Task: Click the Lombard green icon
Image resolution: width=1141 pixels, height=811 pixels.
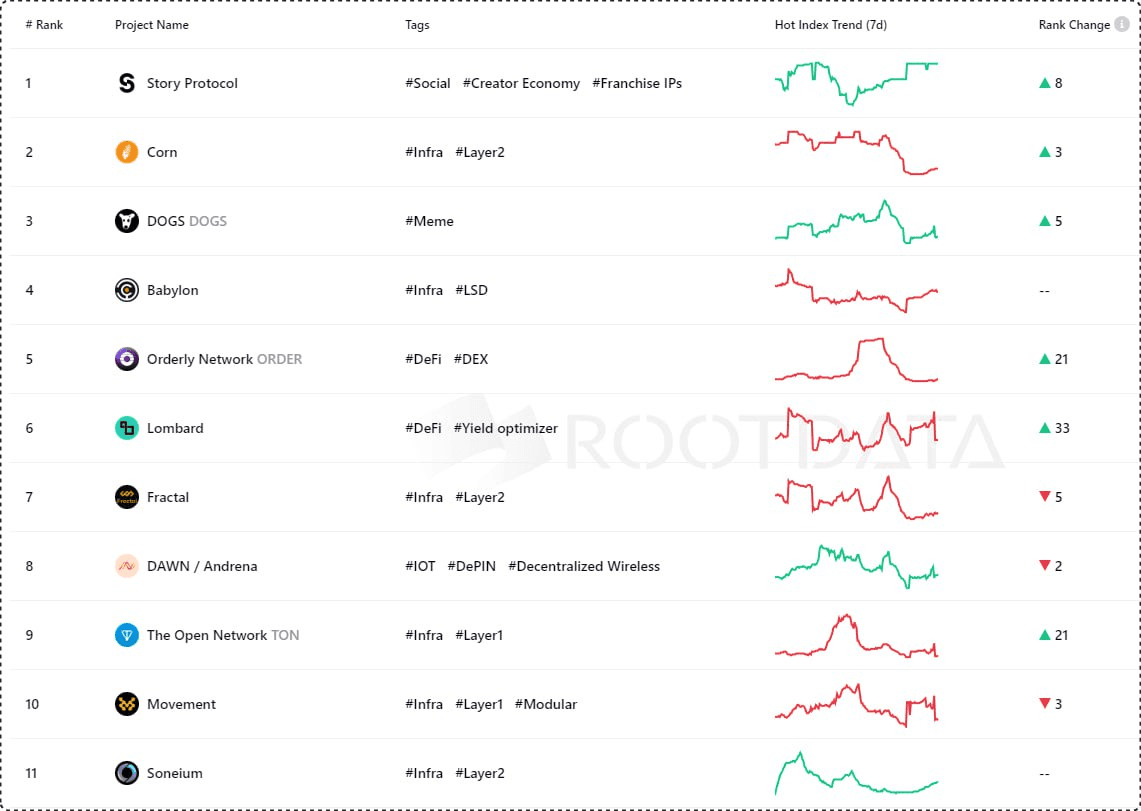Action: click(x=127, y=428)
